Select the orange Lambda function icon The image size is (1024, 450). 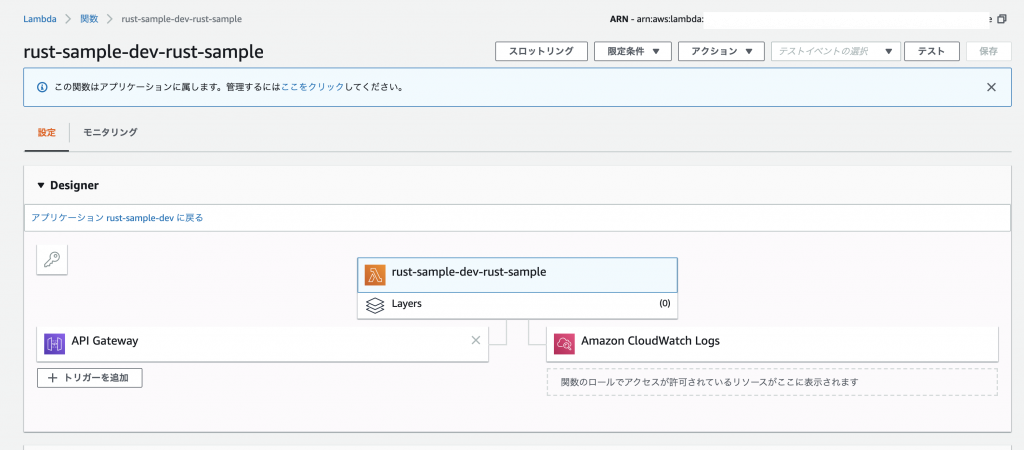(375, 275)
